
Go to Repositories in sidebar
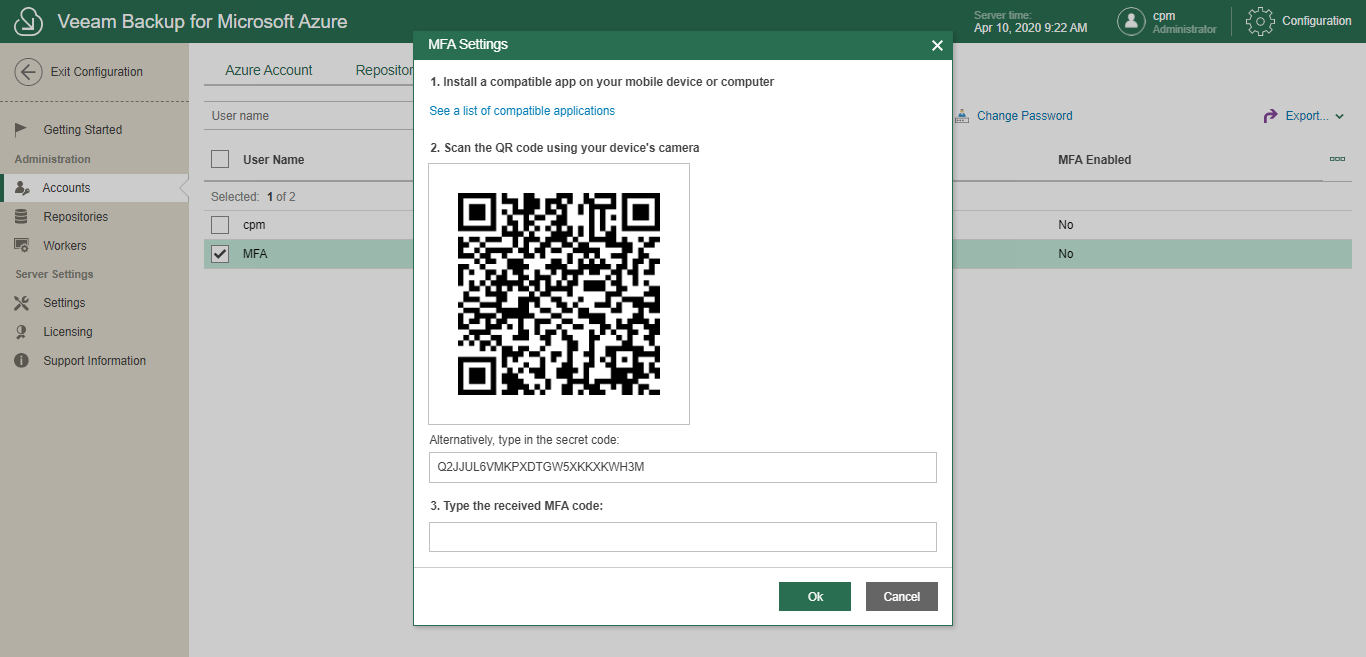75,217
